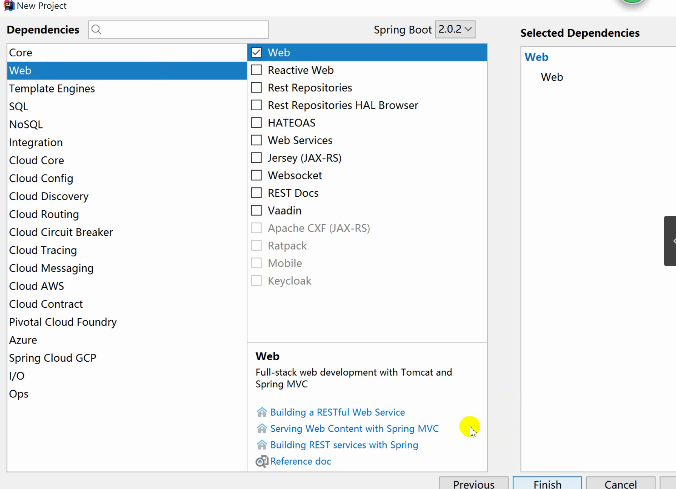Open the Cloud Tracing category
Image resolution: width=676 pixels, height=489 pixels.
click(x=127, y=250)
